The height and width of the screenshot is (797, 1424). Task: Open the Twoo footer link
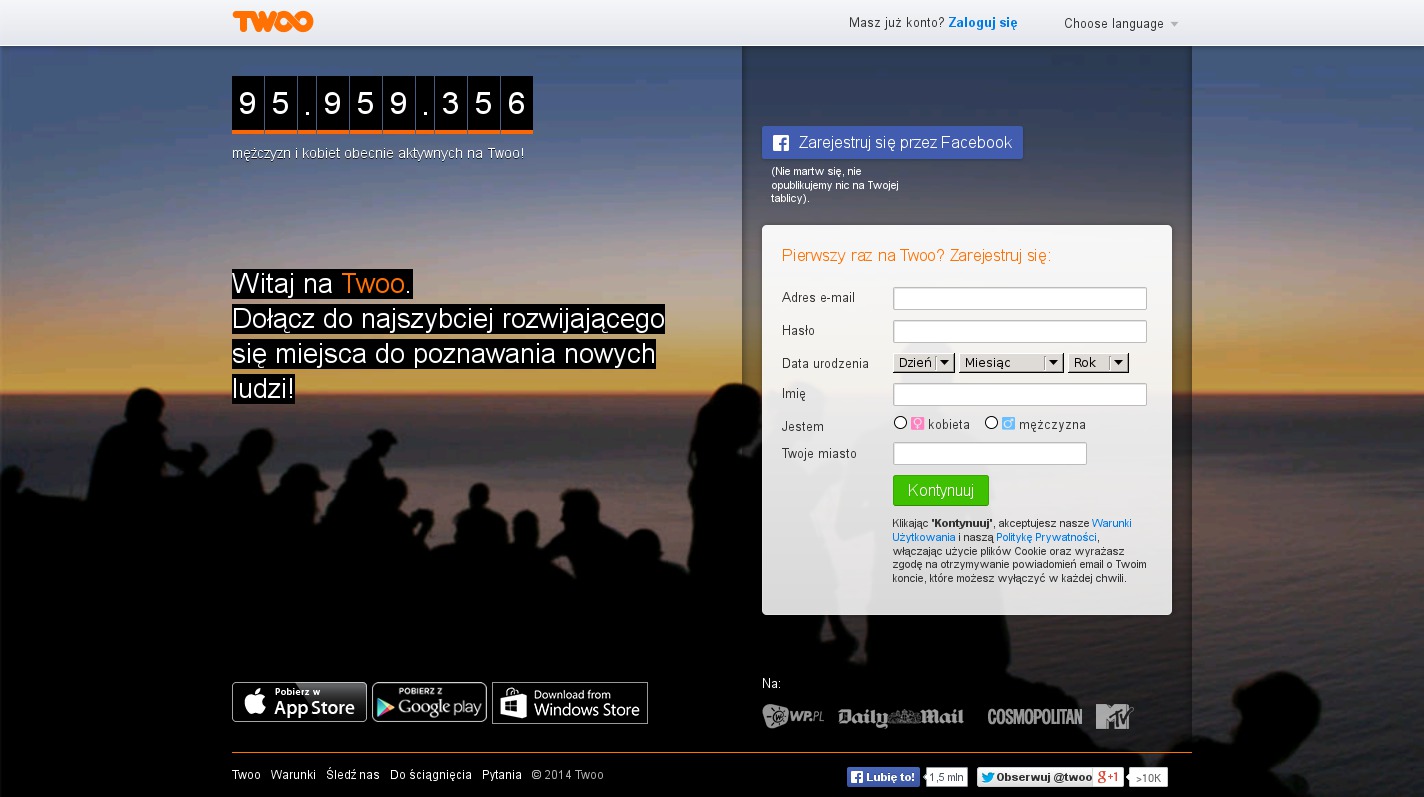[x=246, y=775]
